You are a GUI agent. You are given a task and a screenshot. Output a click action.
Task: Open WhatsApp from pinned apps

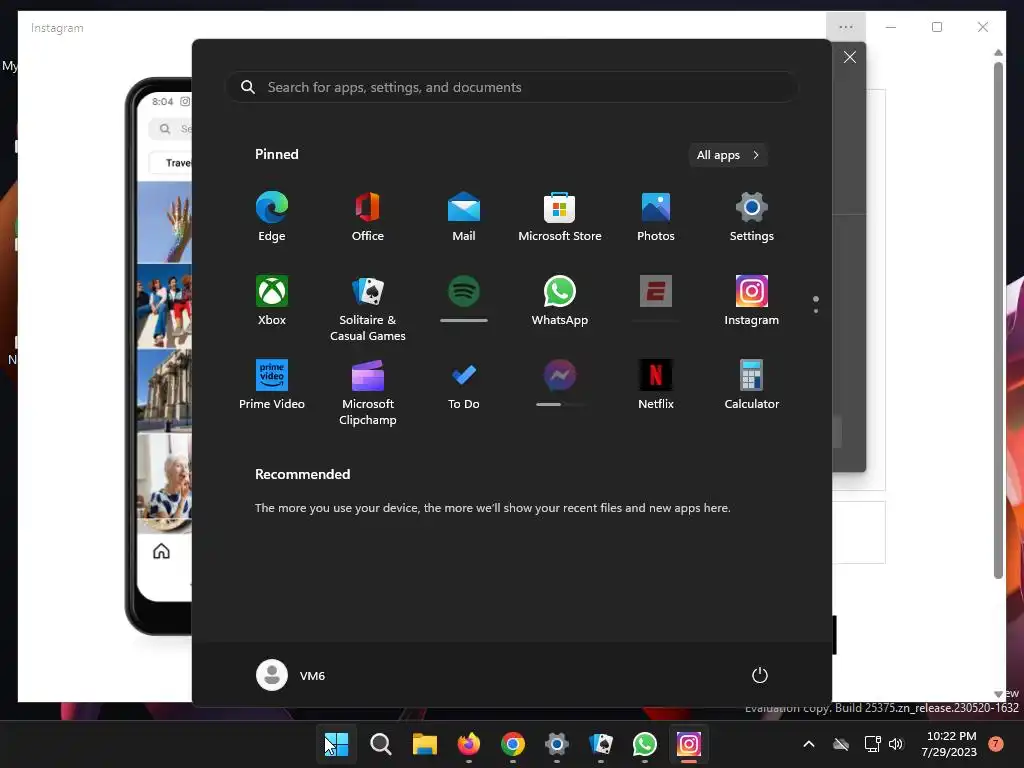[560, 301]
